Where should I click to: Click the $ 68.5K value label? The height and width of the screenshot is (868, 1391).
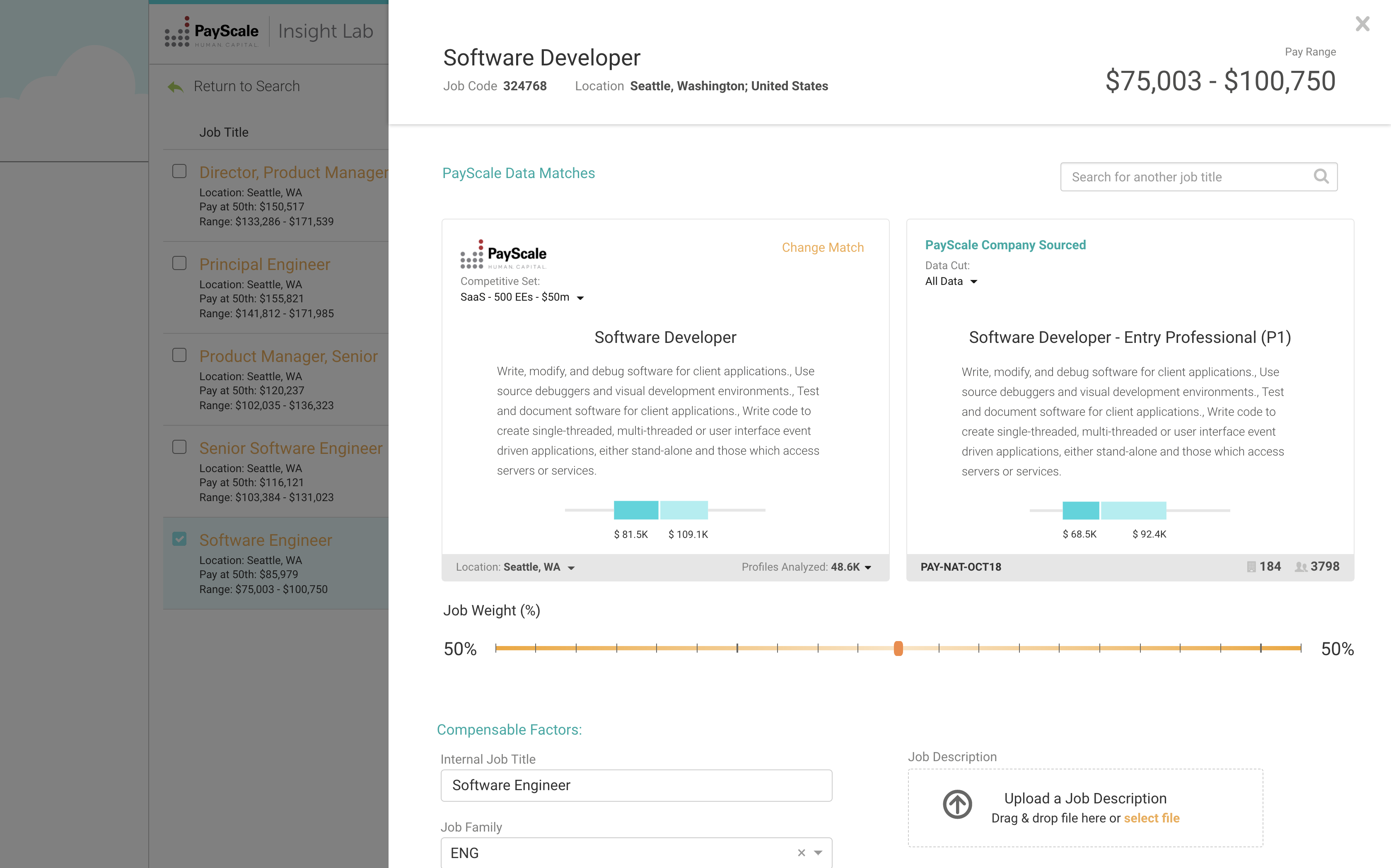(1080, 534)
